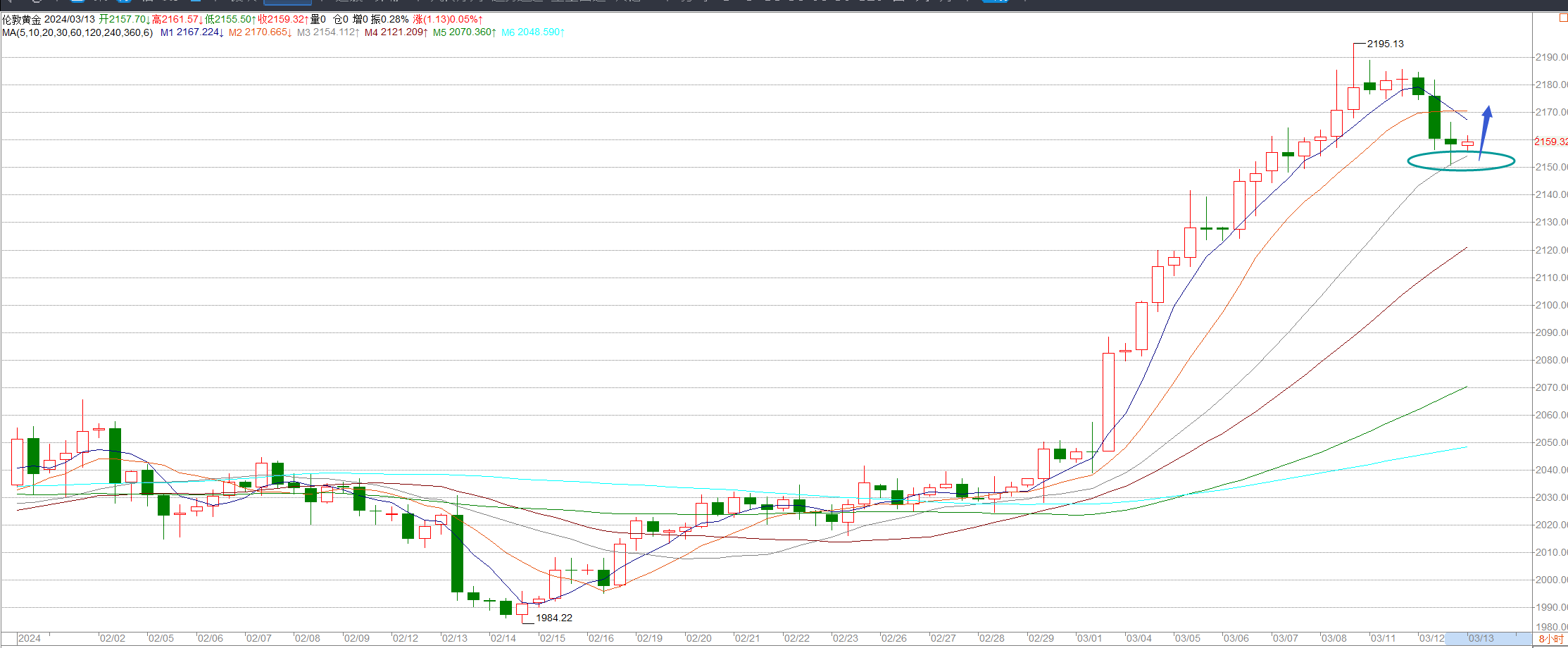The image size is (1568, 648).
Task: Click the 2030.00 price axis label
Action: [1550, 497]
